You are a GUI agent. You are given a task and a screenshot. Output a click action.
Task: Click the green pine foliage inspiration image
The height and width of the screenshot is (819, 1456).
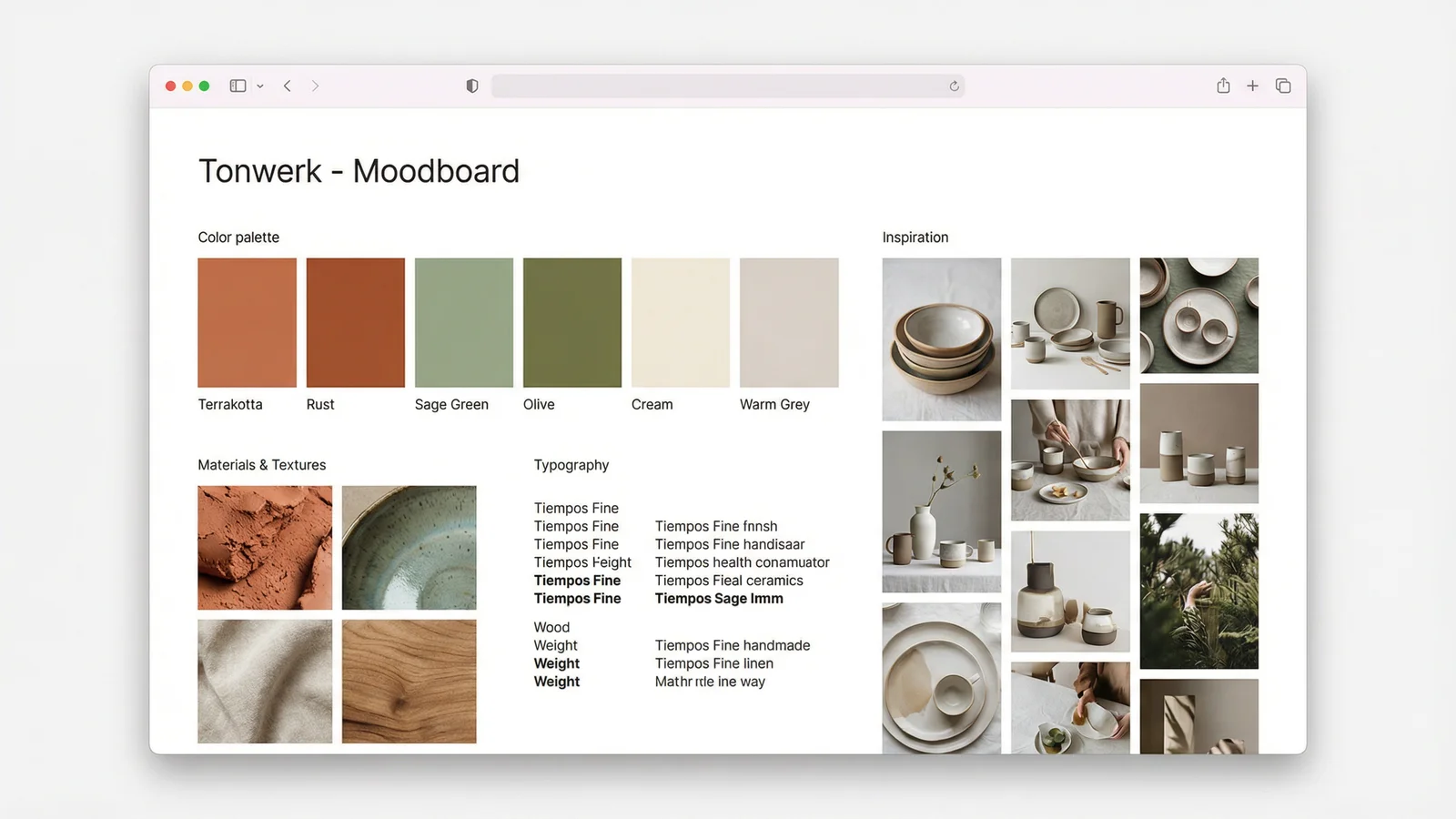(x=1199, y=591)
